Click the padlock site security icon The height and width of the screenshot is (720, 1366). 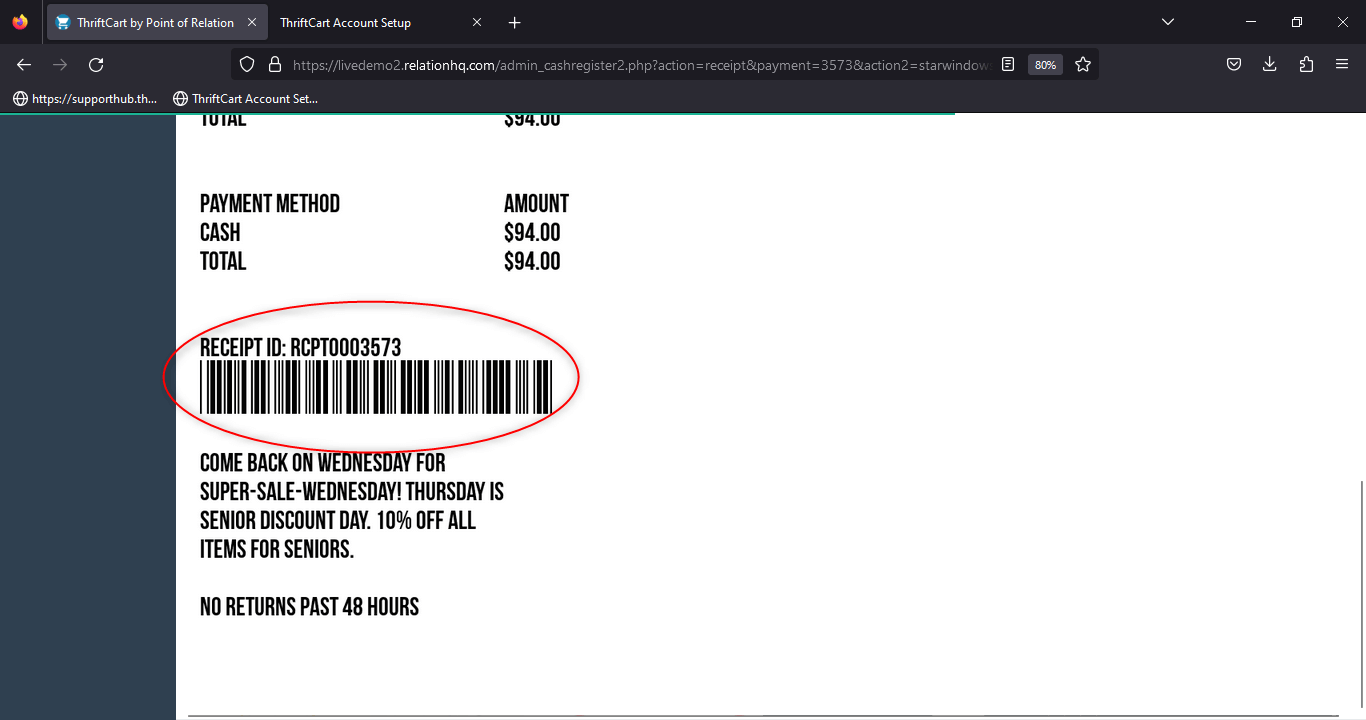[x=274, y=63]
